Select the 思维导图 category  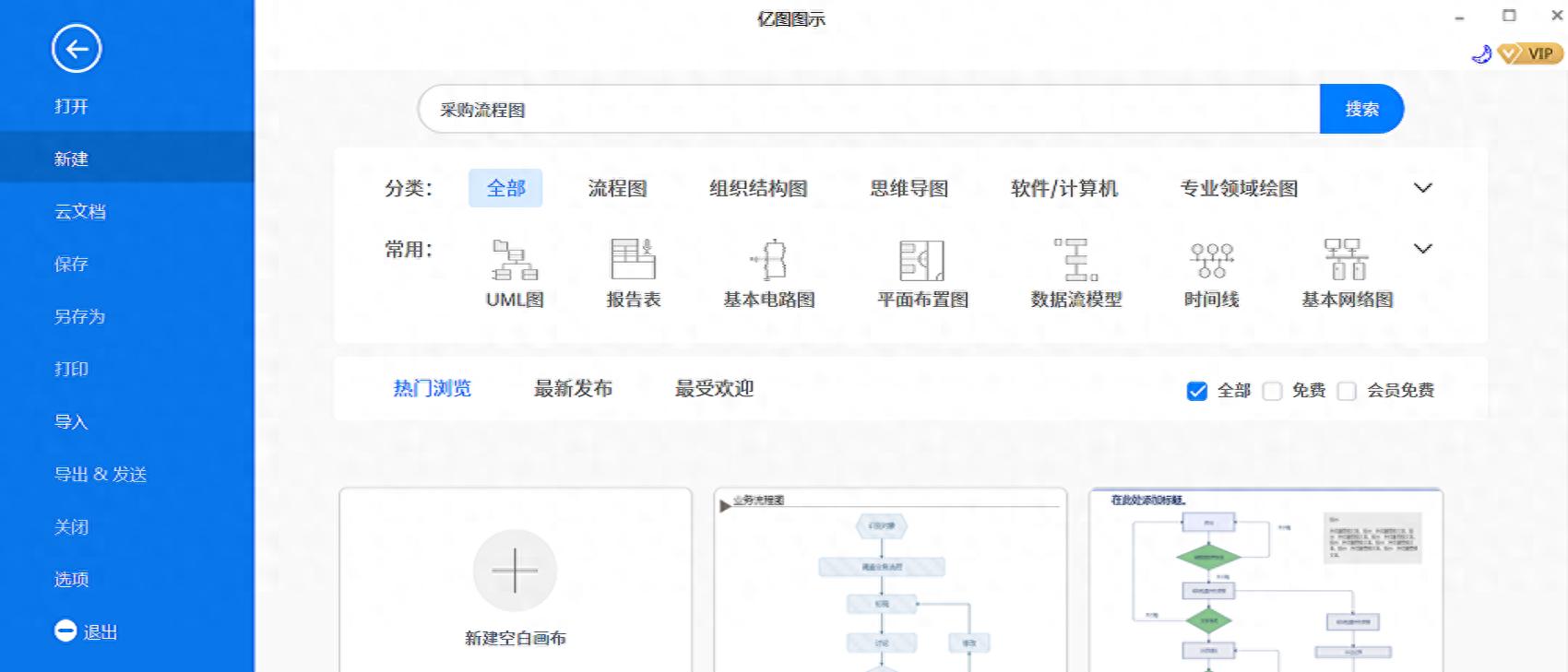[909, 188]
